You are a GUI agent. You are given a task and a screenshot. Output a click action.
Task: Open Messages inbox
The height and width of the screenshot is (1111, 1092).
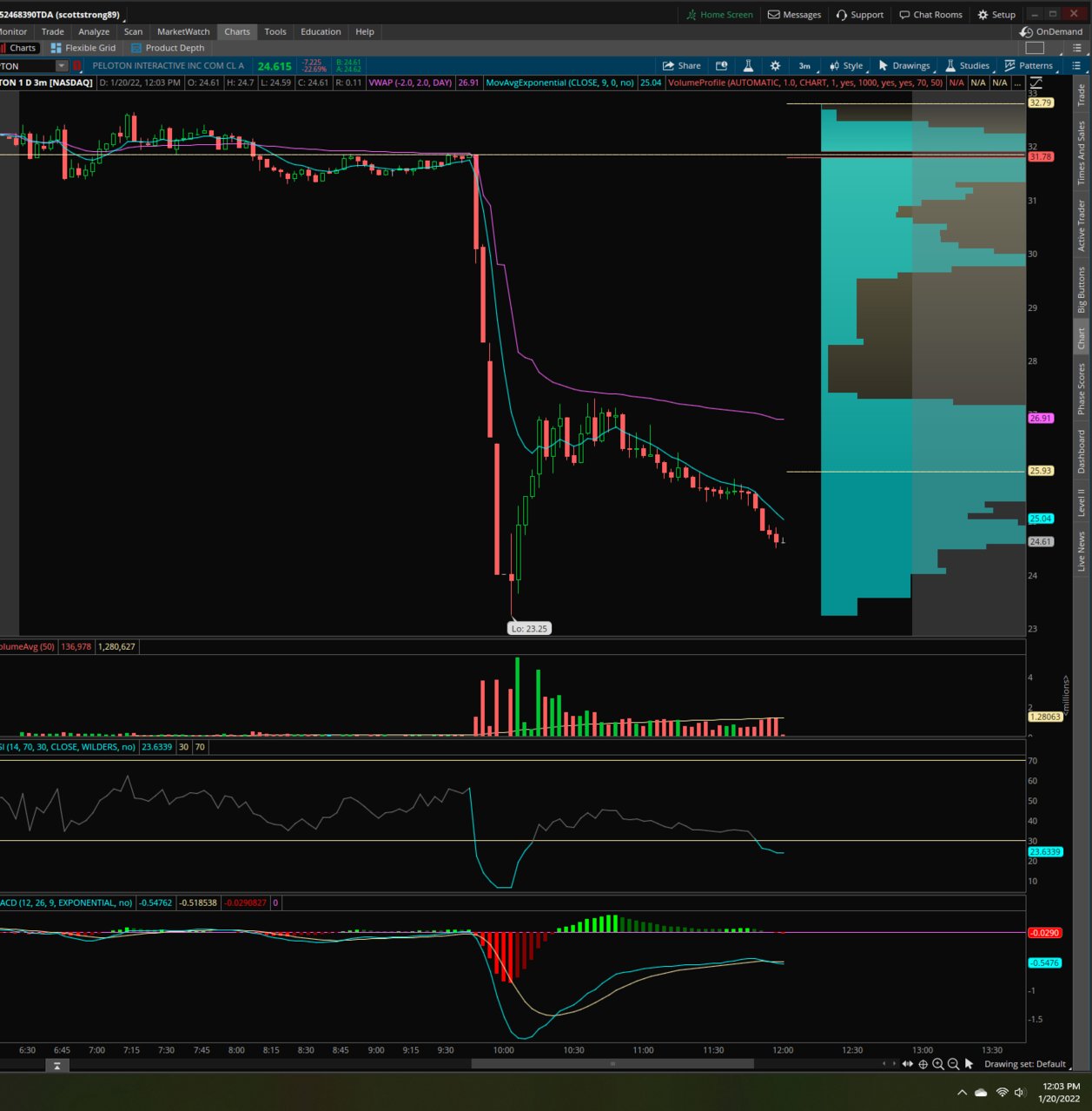click(x=794, y=15)
